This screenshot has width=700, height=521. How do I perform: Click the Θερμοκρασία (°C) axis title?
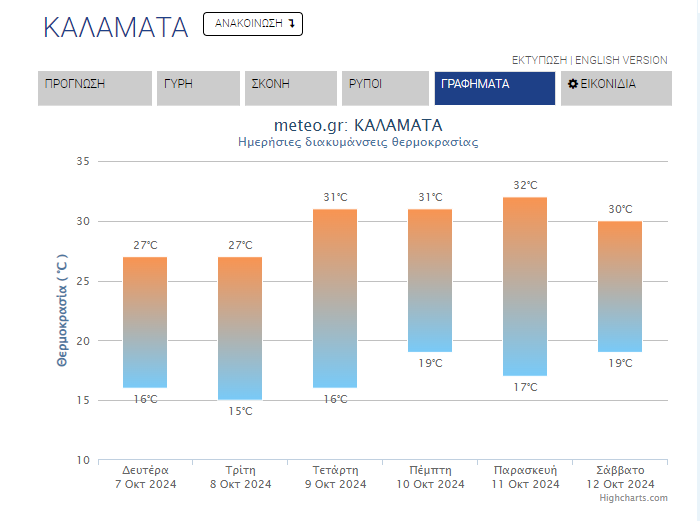pyautogui.click(x=62, y=310)
